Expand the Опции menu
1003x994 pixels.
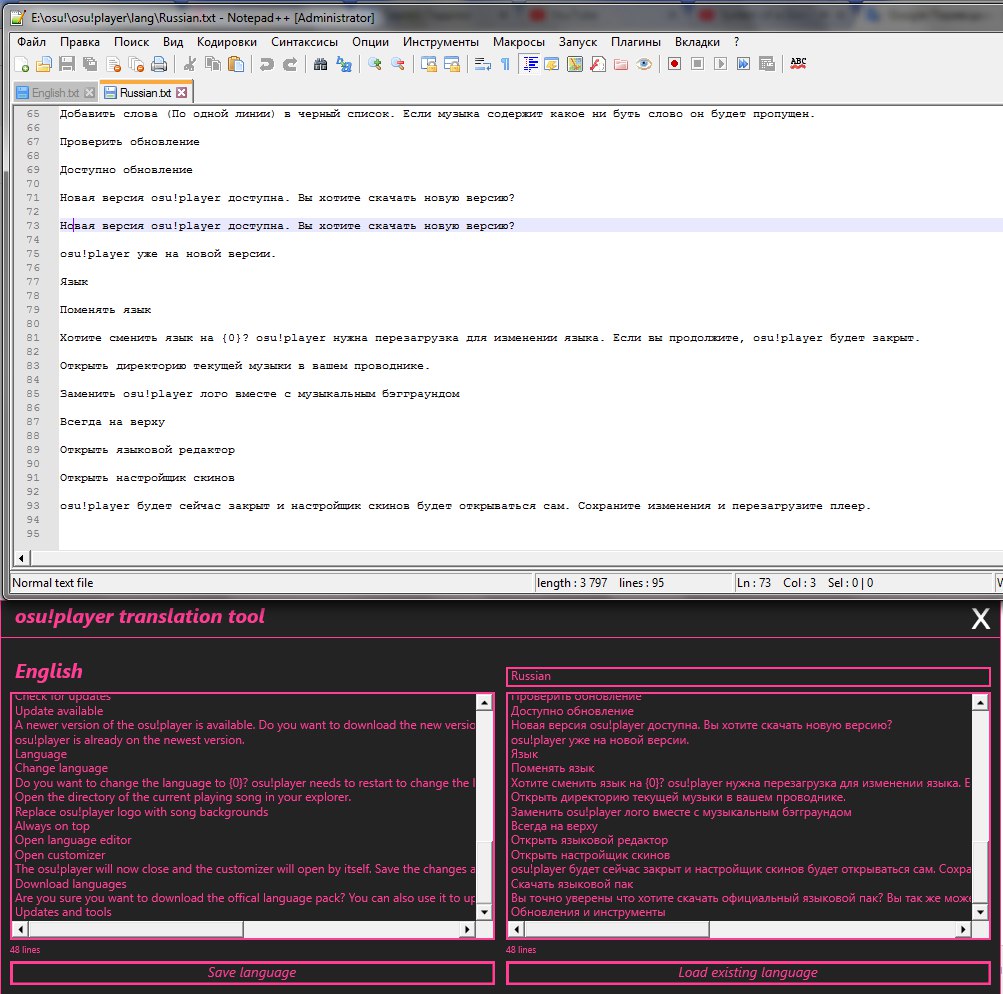tap(370, 42)
